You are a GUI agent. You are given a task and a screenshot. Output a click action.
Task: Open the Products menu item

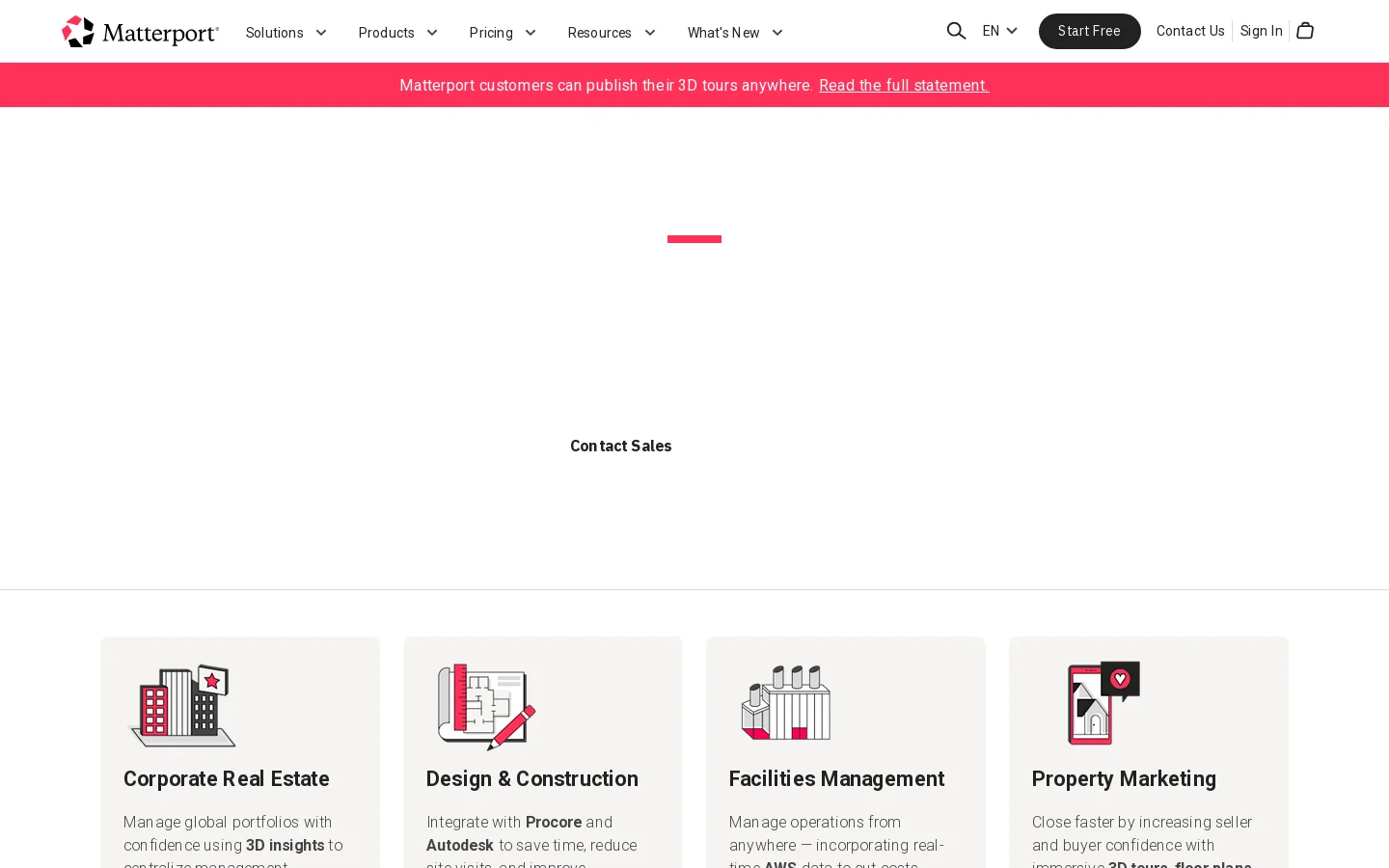coord(387,33)
